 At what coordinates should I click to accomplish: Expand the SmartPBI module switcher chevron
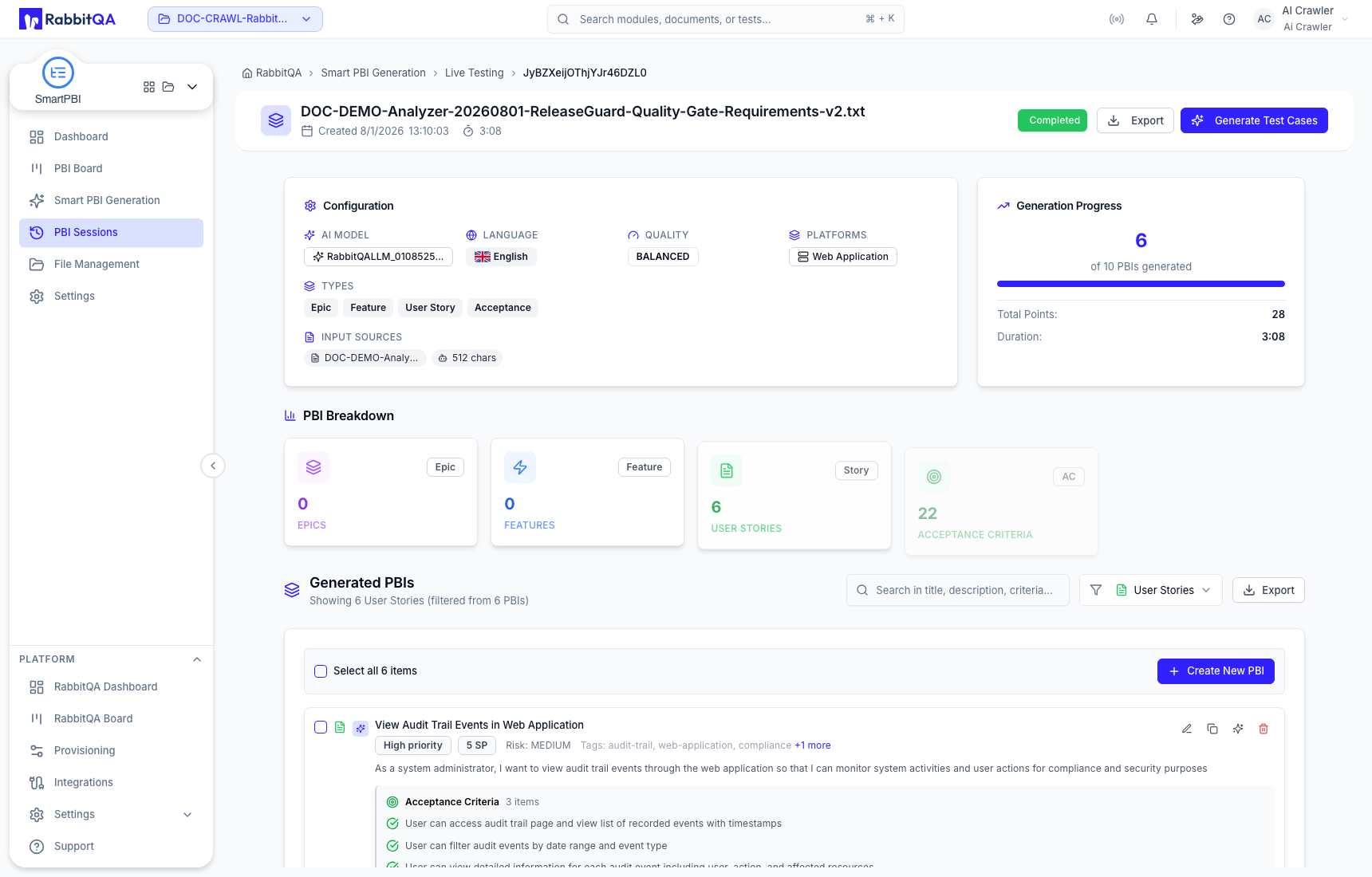click(192, 87)
